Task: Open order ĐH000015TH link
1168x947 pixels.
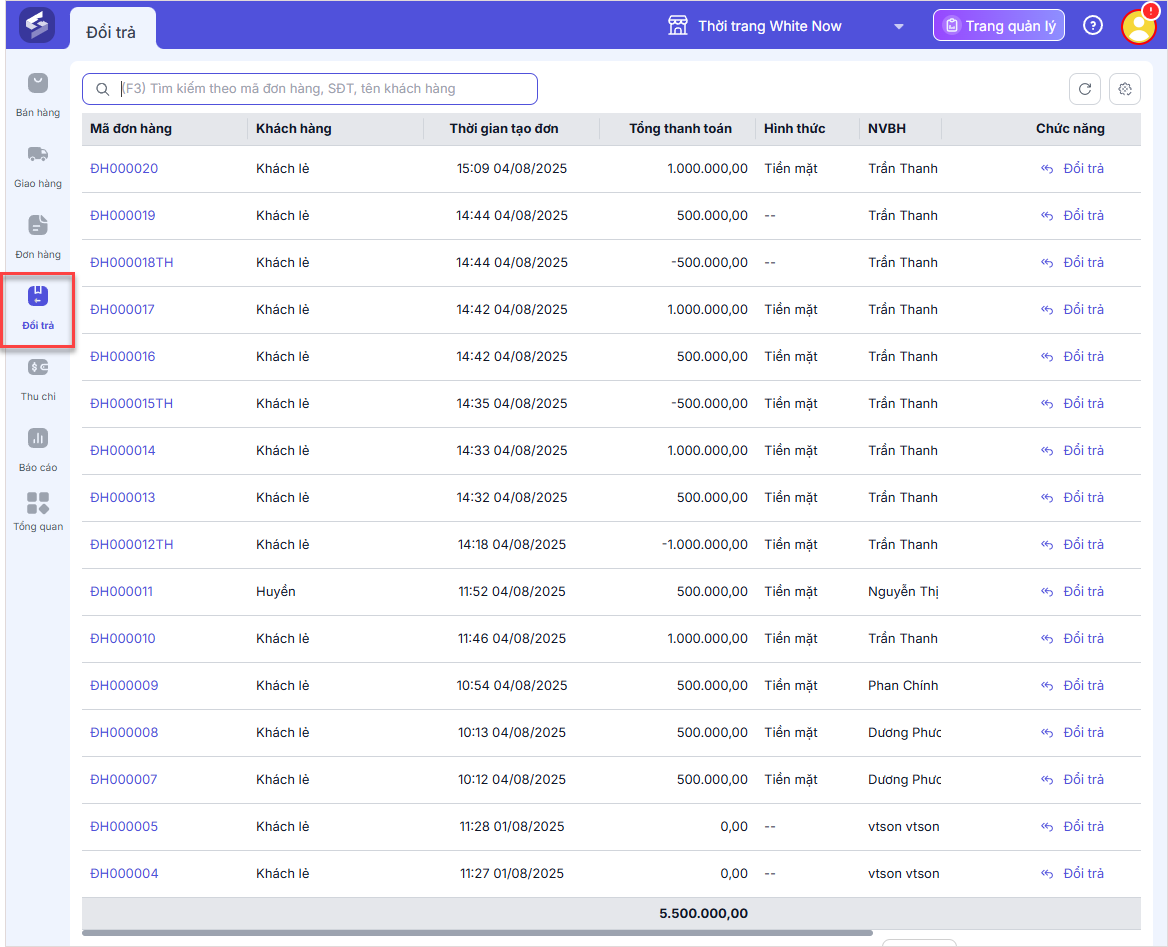Action: click(131, 404)
